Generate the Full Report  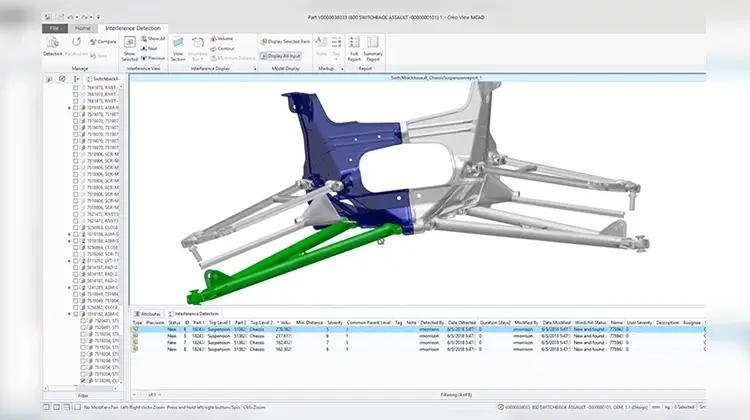pos(354,48)
